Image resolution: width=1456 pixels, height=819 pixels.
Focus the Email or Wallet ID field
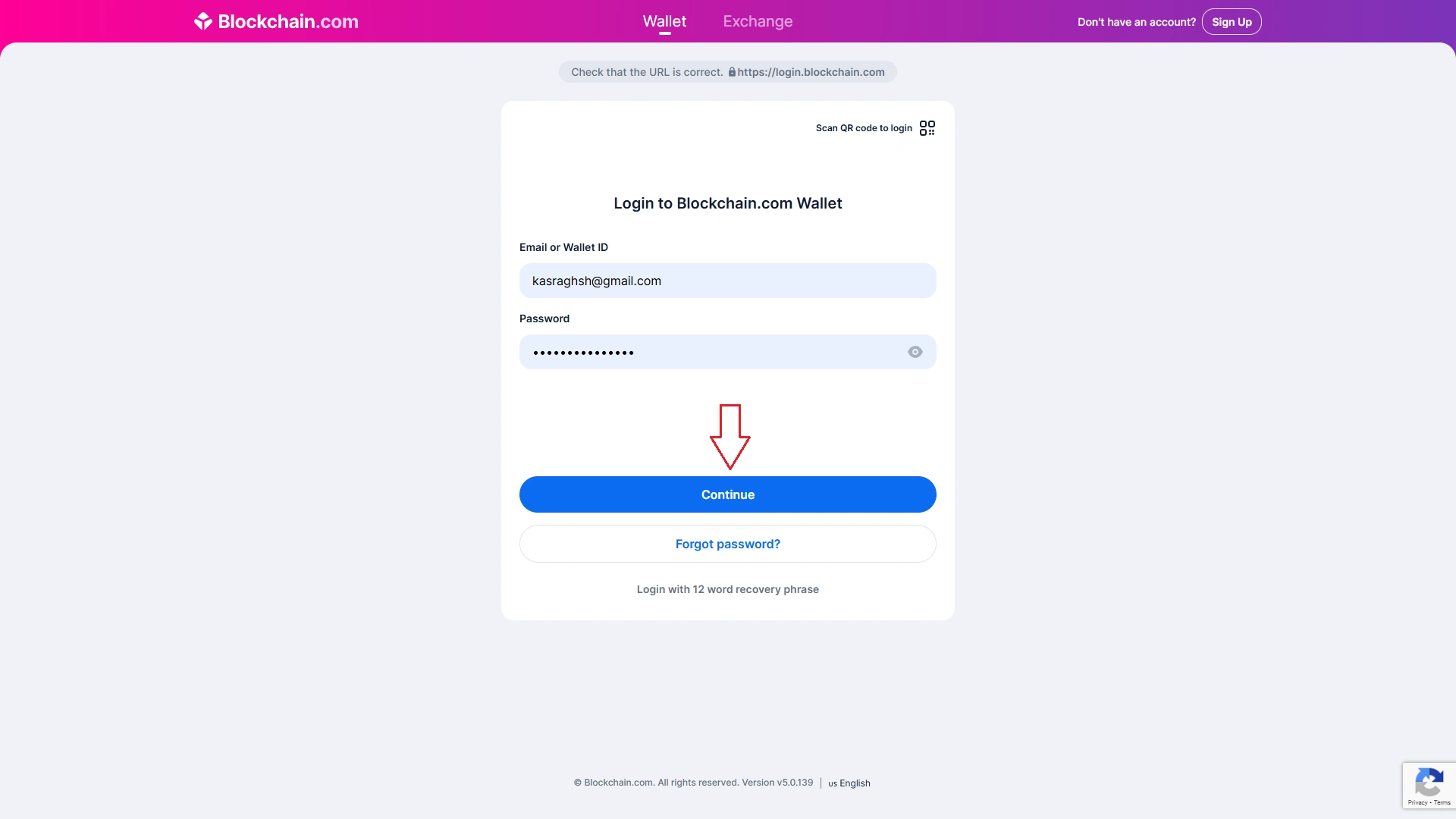tap(728, 281)
